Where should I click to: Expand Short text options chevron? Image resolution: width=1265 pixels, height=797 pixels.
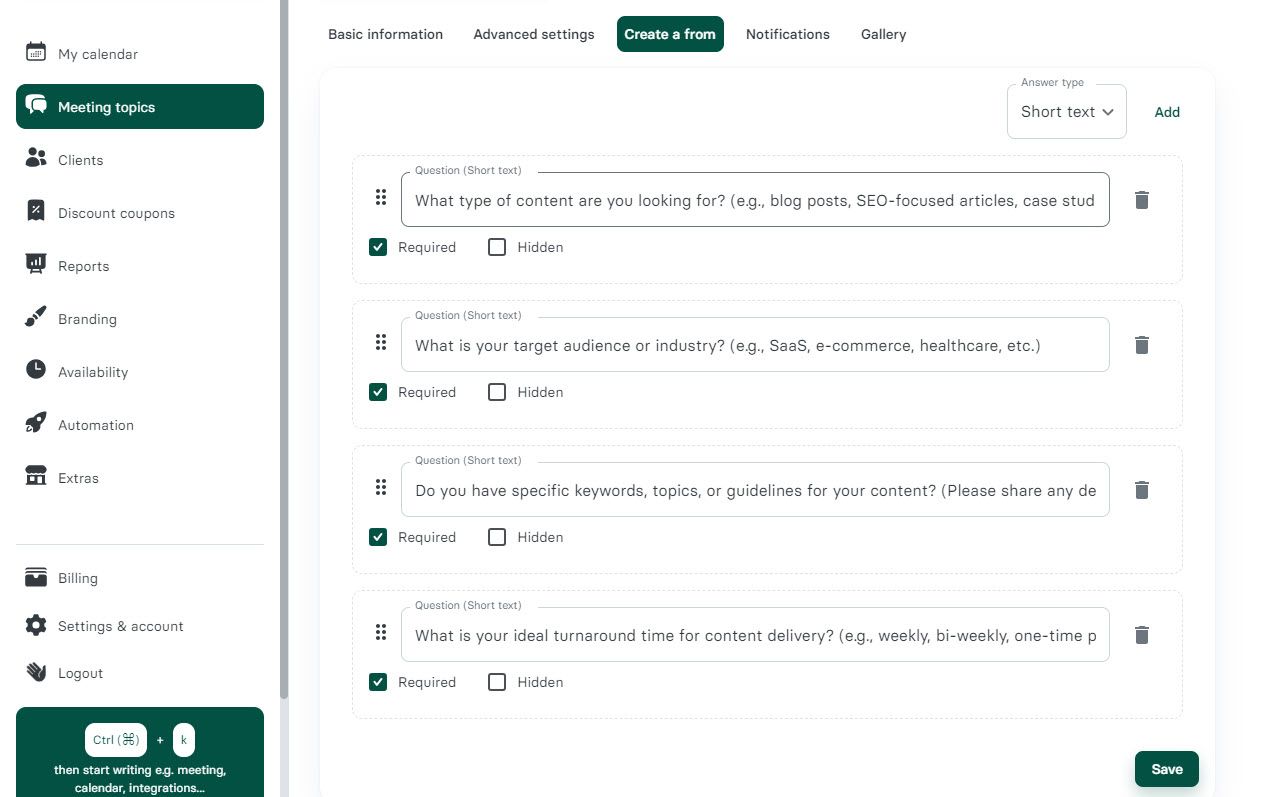click(x=1108, y=112)
